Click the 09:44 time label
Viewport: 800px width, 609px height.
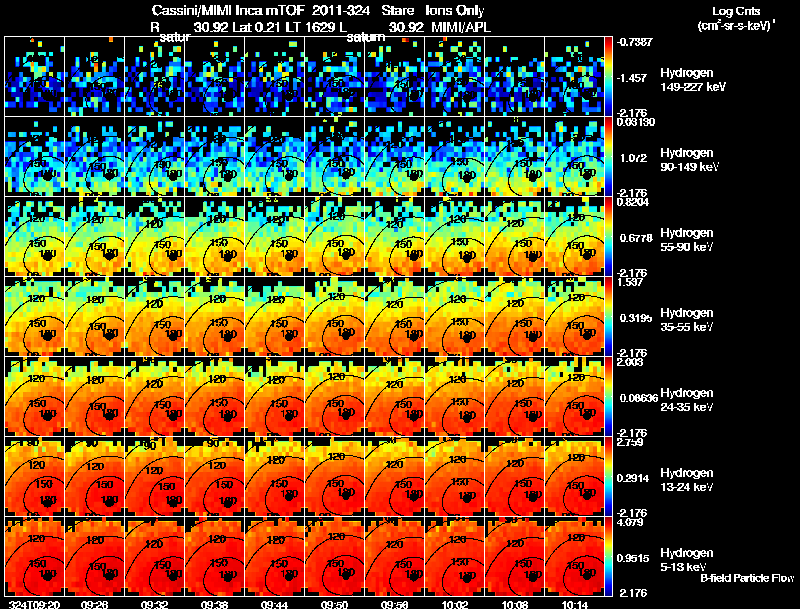(x=274, y=604)
